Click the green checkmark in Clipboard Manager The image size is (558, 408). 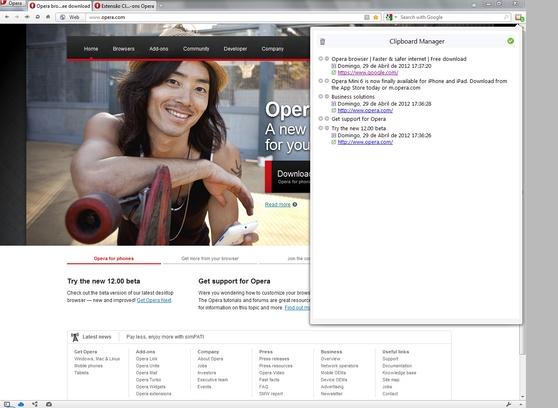pos(511,41)
